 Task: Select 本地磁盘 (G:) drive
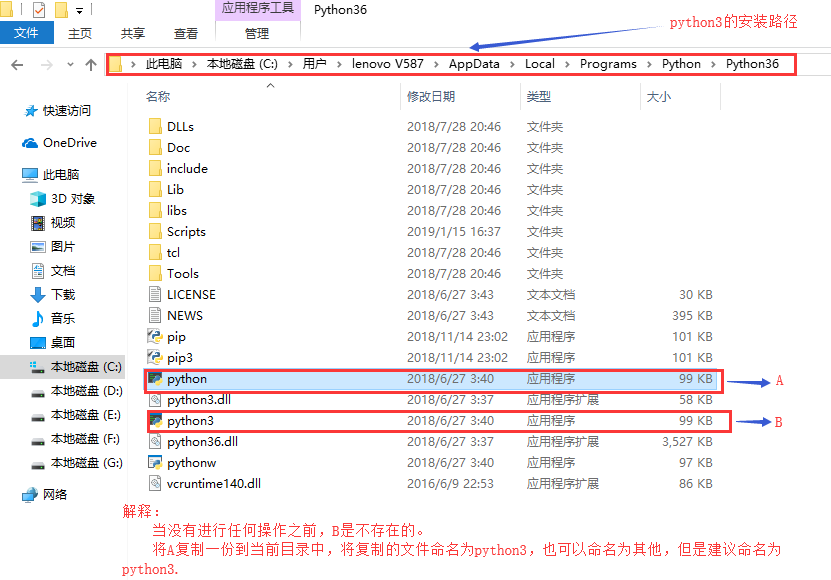(76, 463)
